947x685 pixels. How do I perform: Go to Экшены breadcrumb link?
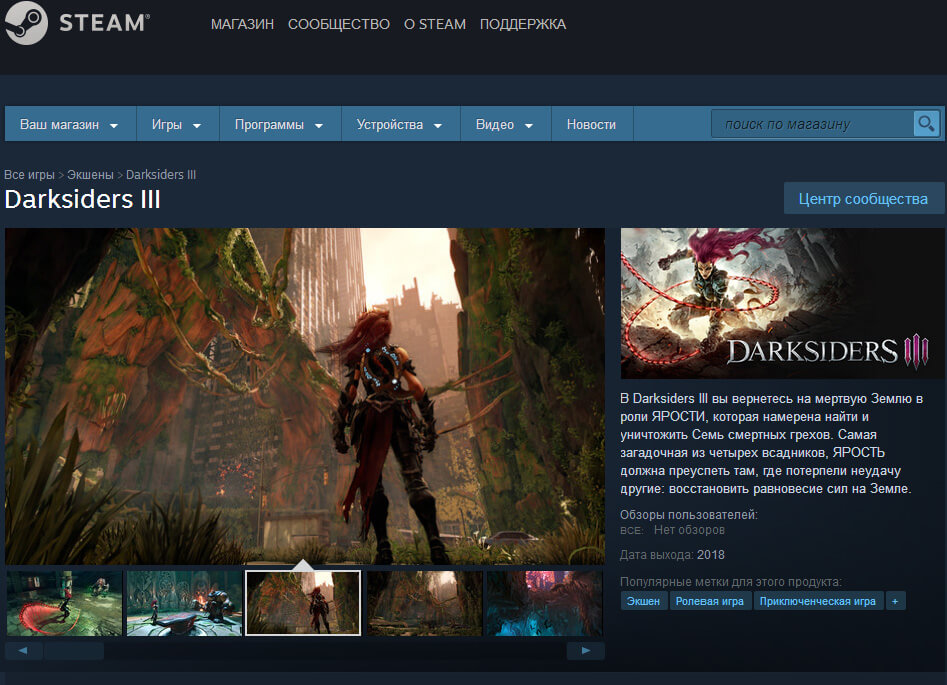click(x=90, y=175)
